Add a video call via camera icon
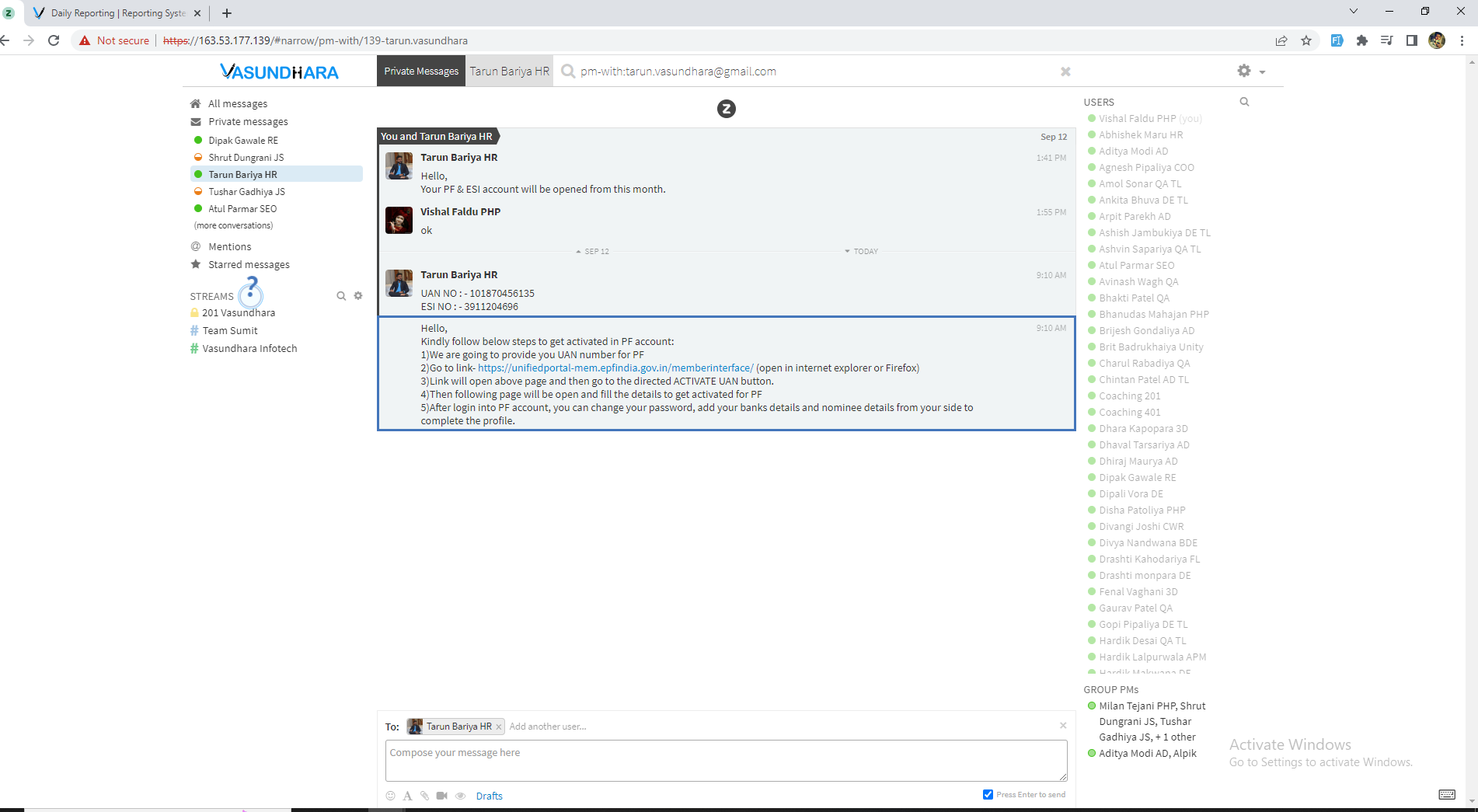 (x=441, y=796)
